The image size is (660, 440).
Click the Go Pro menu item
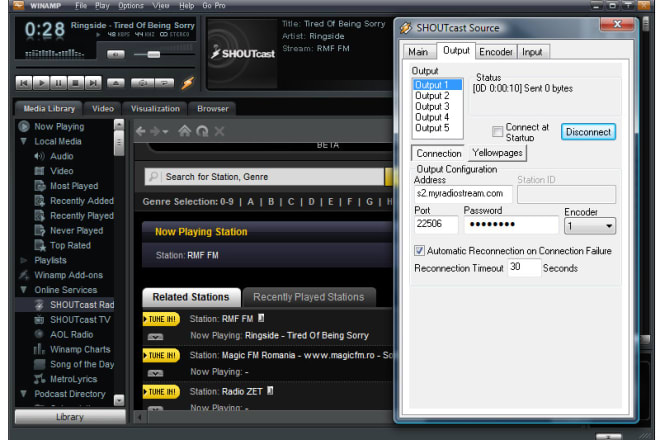click(214, 6)
